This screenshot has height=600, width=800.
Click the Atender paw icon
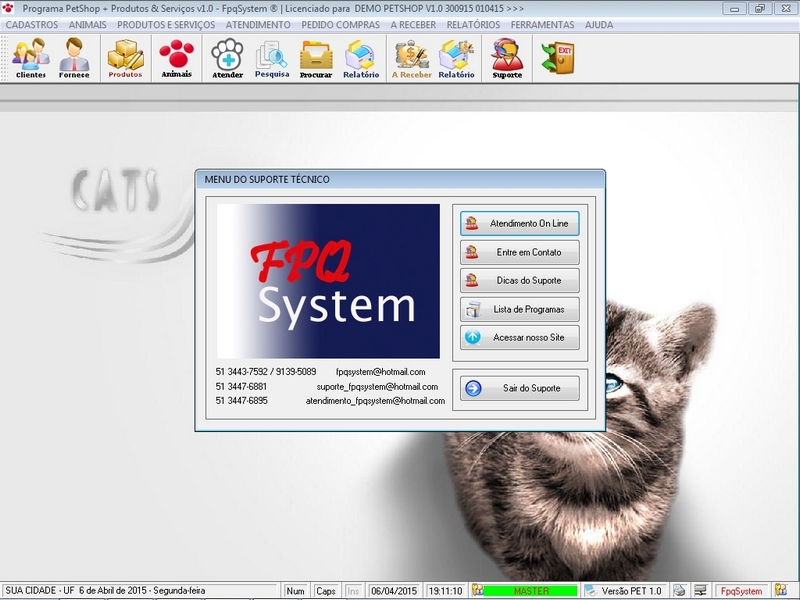[228, 58]
